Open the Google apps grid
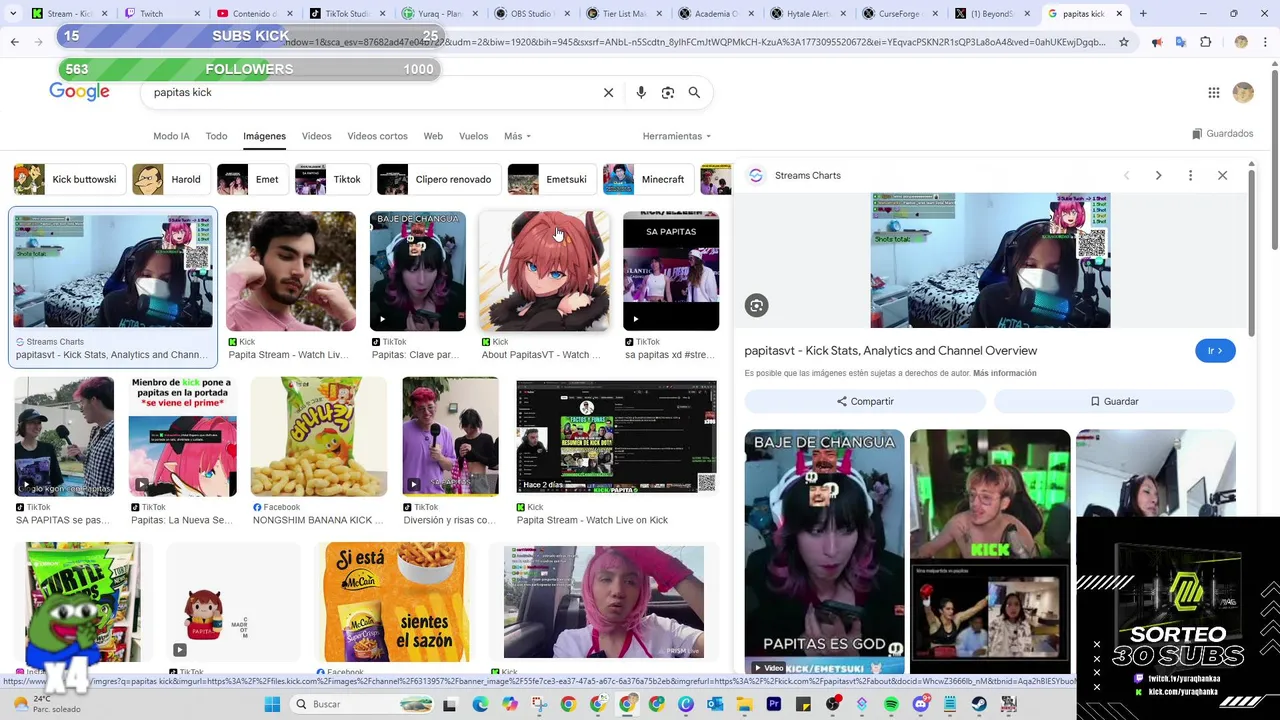This screenshot has width=1280, height=720. (1213, 92)
